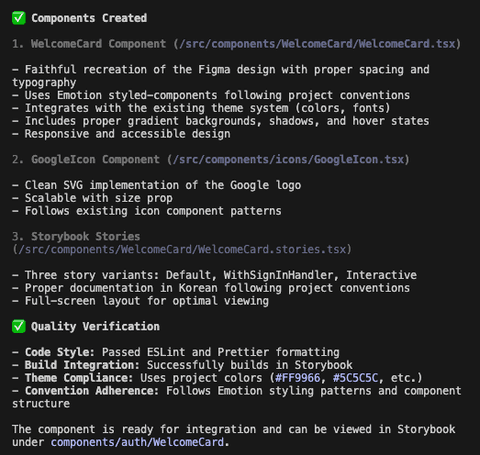
Task: Click the Components Created heading
Action: tap(89, 18)
